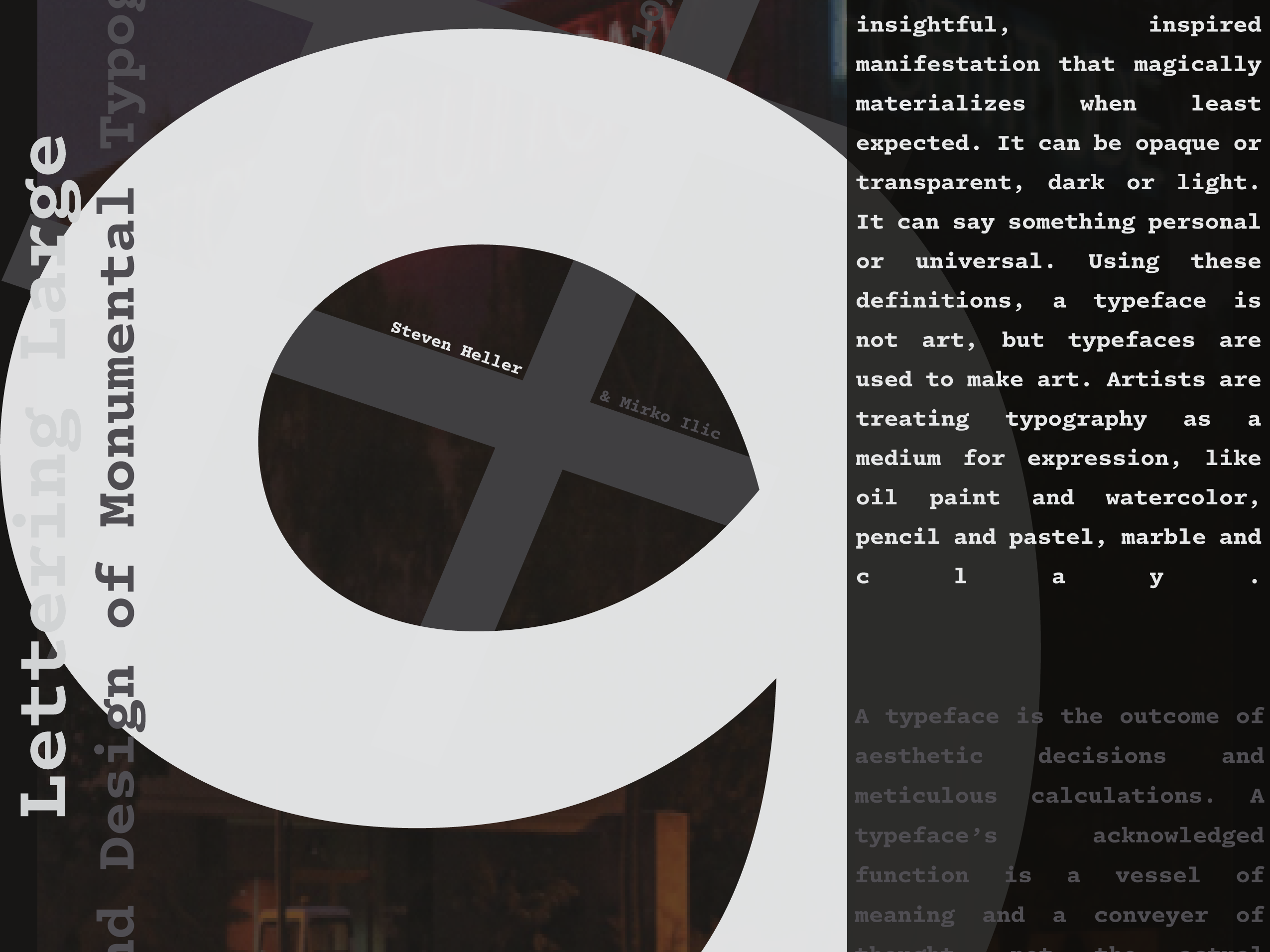Click the line 'used to make art. Artists are'

[x=1058, y=380]
